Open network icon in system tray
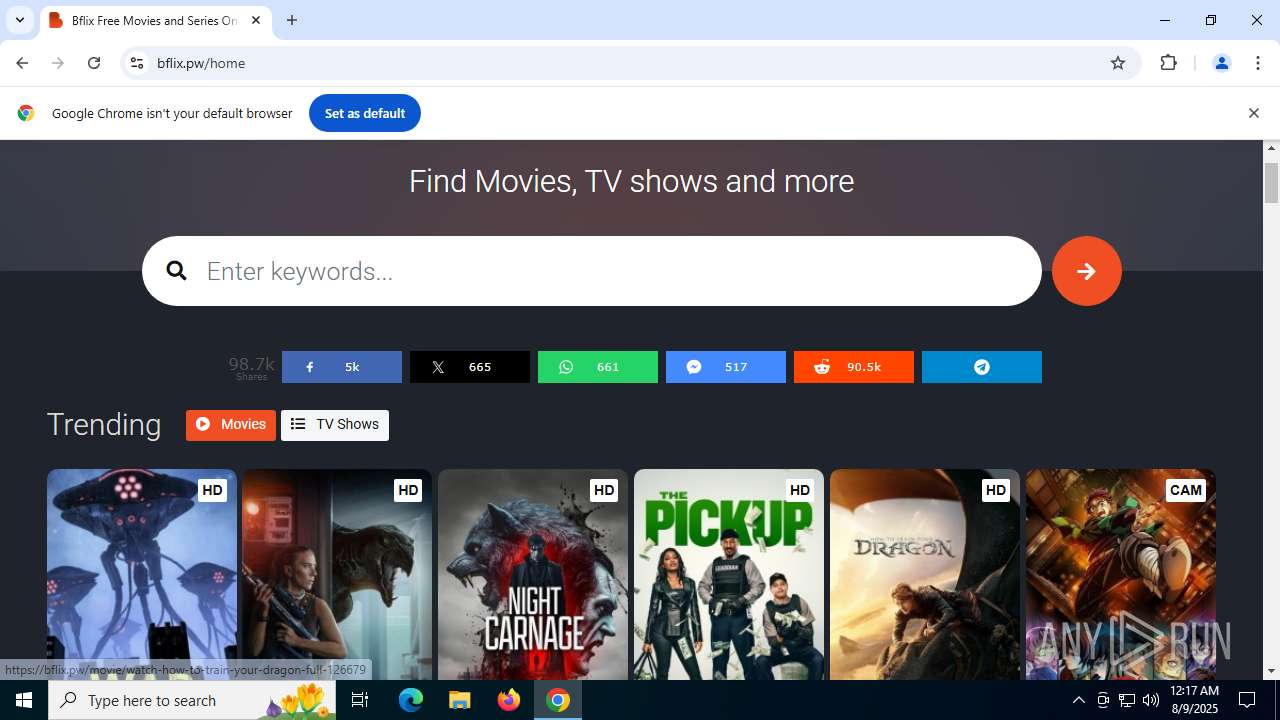 pos(1126,700)
